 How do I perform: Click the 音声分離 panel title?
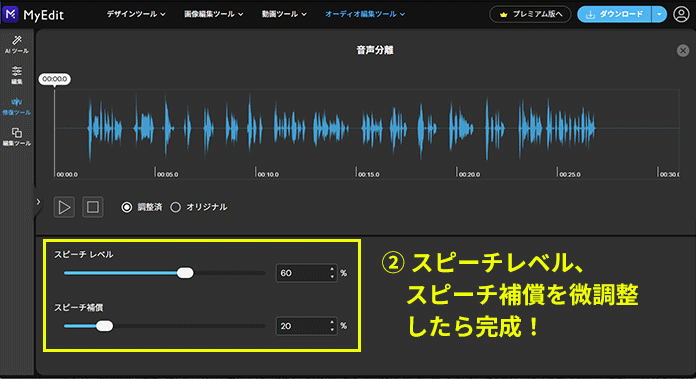375,50
